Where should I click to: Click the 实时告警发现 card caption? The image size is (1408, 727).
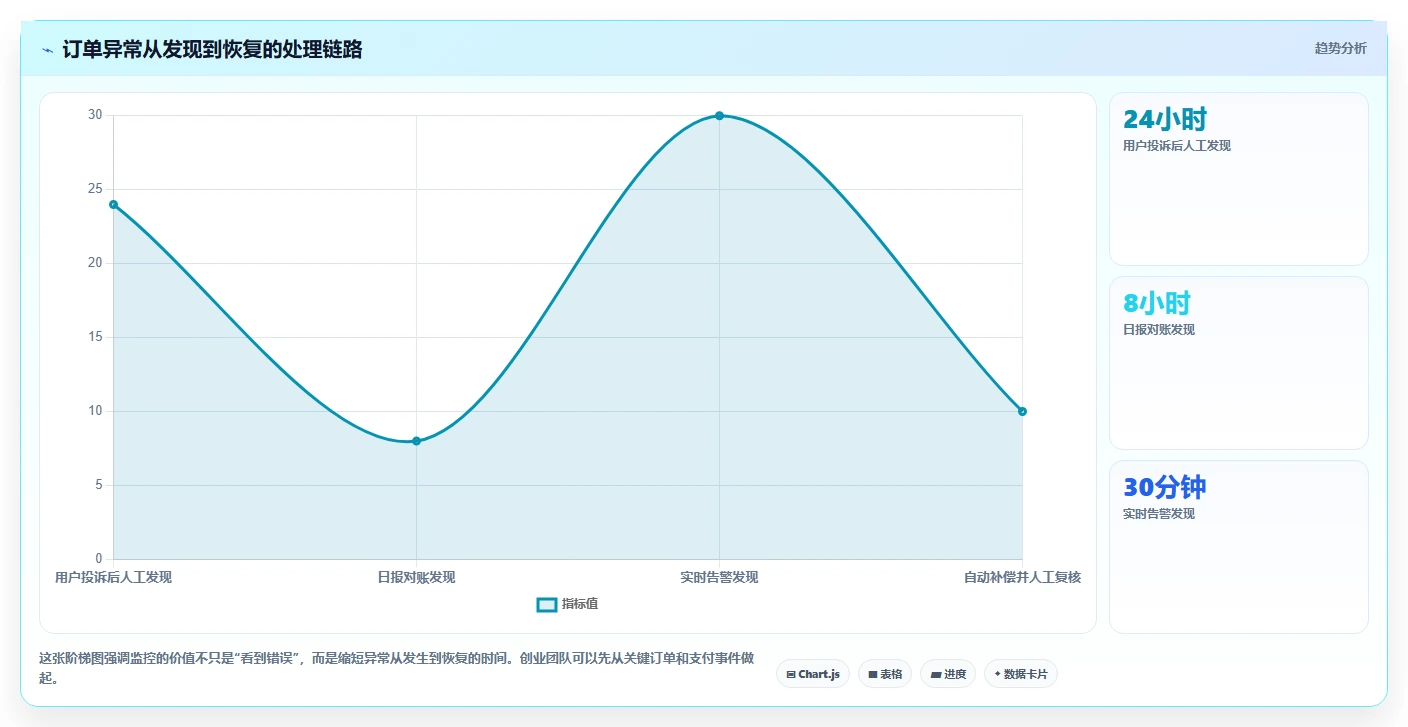[x=1159, y=514]
